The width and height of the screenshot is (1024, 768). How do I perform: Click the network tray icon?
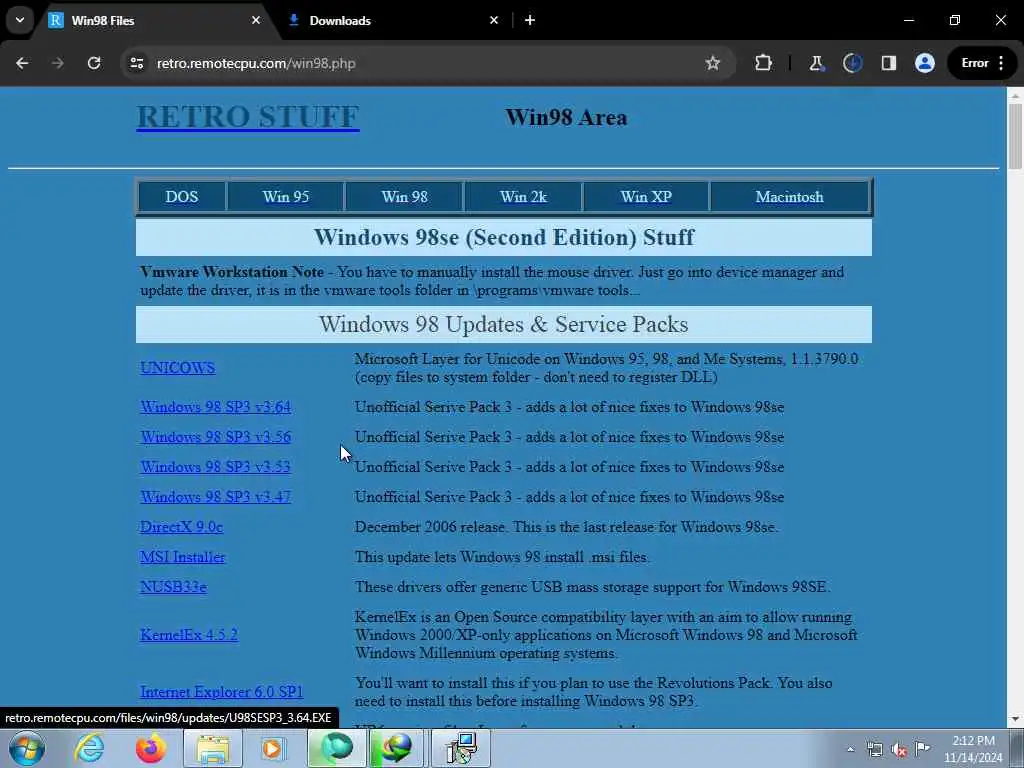874,749
